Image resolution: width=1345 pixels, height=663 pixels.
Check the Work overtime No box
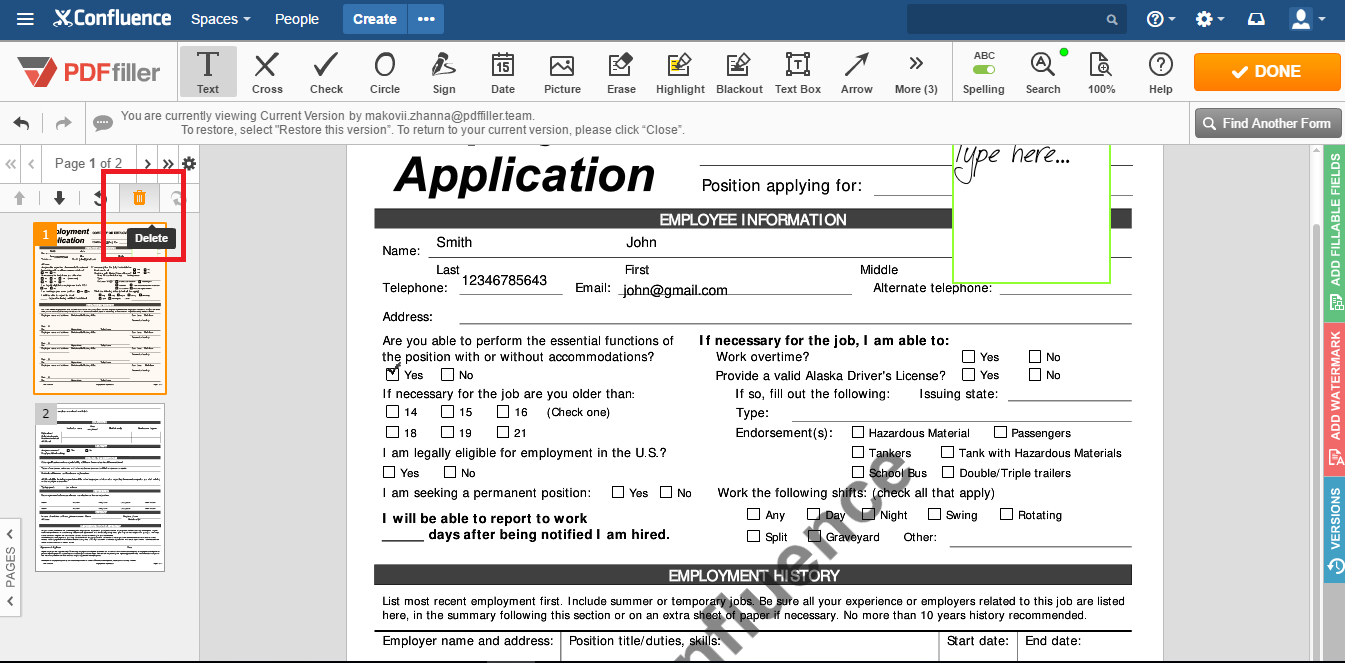point(1035,356)
